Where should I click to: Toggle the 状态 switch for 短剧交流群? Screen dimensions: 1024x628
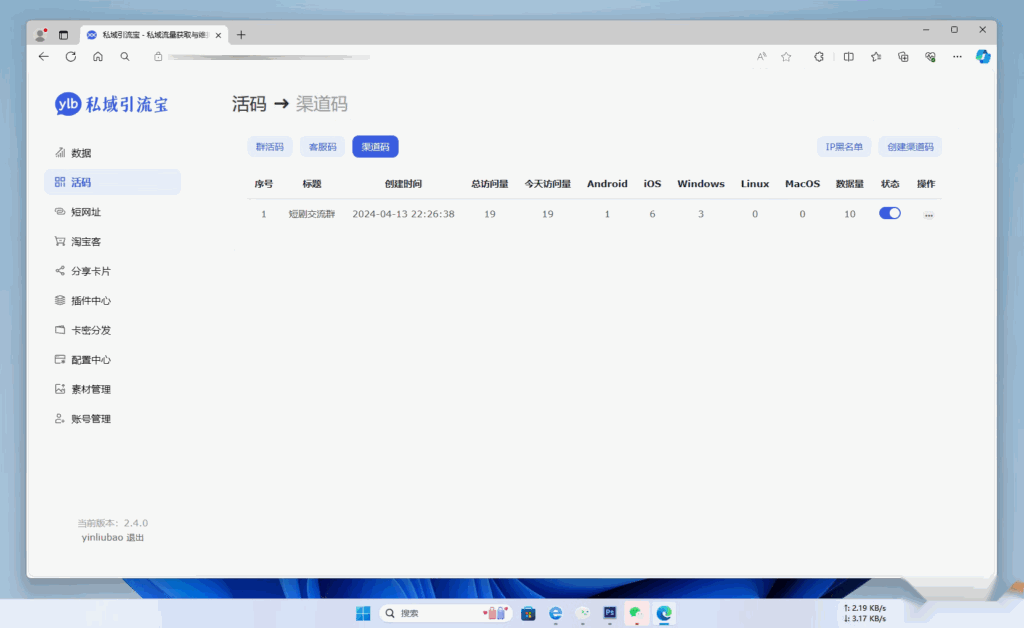pyautogui.click(x=889, y=213)
